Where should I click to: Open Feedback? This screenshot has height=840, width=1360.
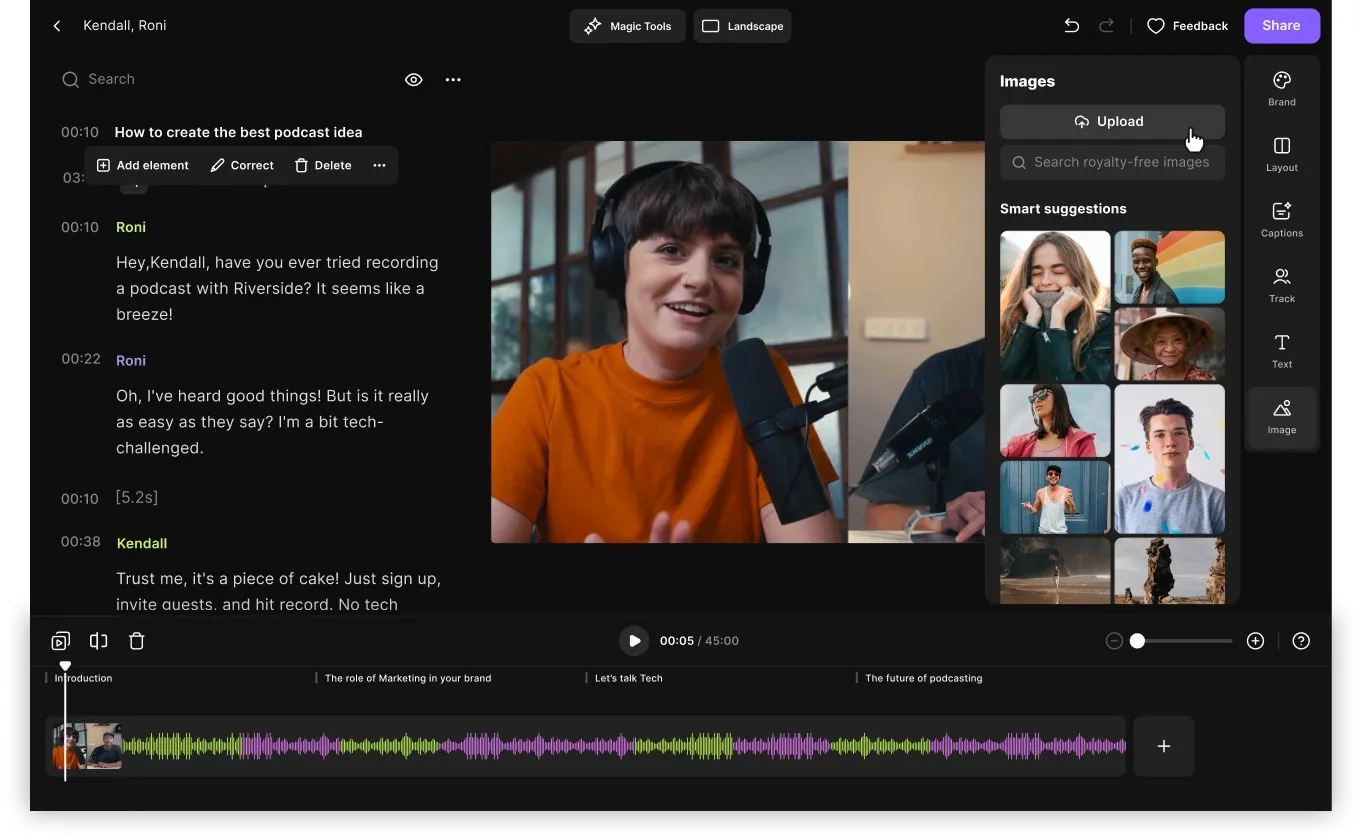pos(1187,26)
